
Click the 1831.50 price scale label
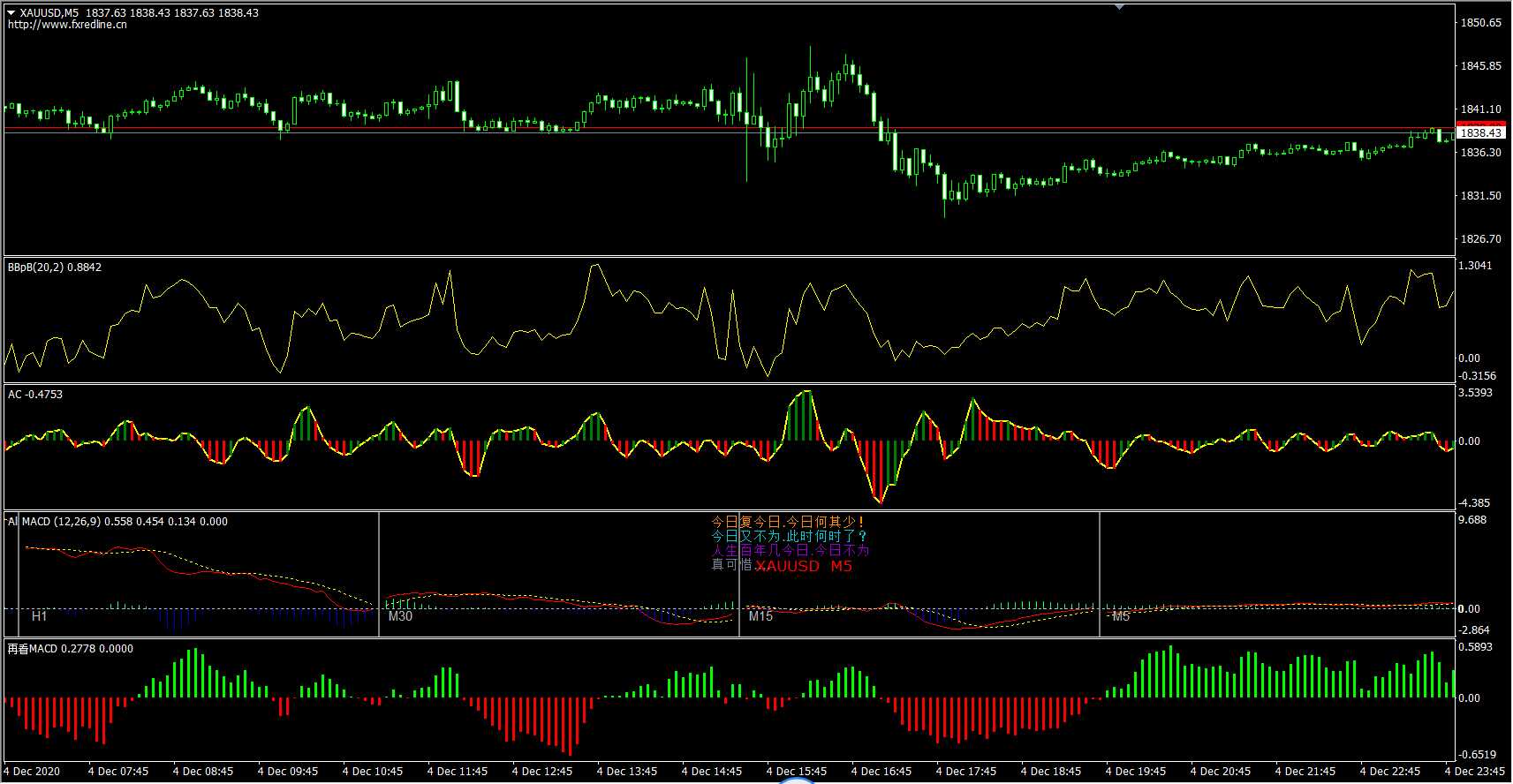(1481, 196)
